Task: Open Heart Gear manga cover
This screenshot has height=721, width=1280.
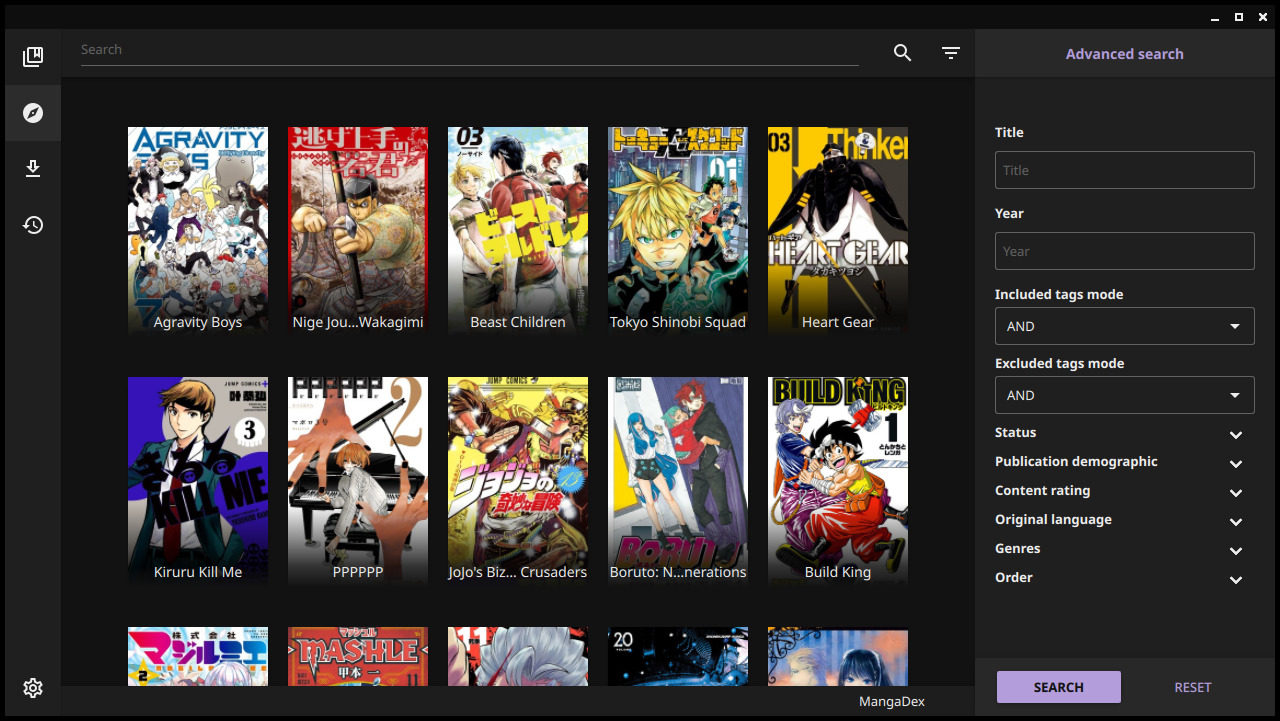Action: pyautogui.click(x=838, y=230)
